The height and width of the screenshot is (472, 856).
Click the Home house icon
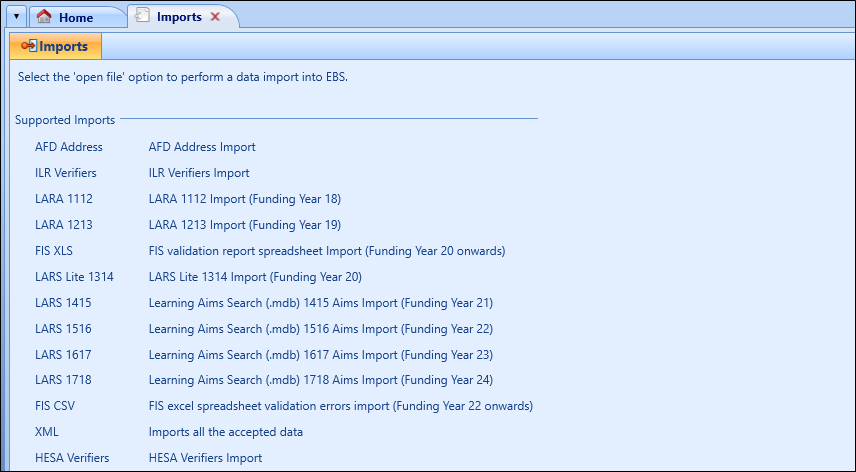pyautogui.click(x=44, y=16)
